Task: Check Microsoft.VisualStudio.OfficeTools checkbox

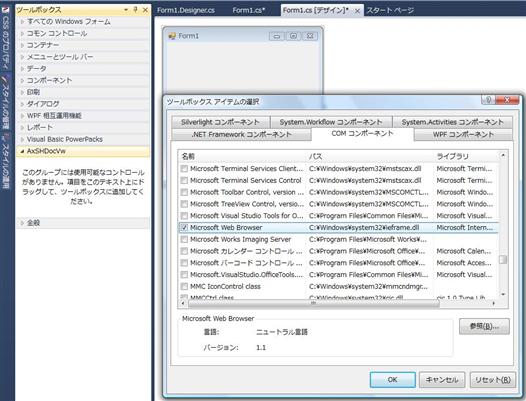Action: [x=184, y=275]
